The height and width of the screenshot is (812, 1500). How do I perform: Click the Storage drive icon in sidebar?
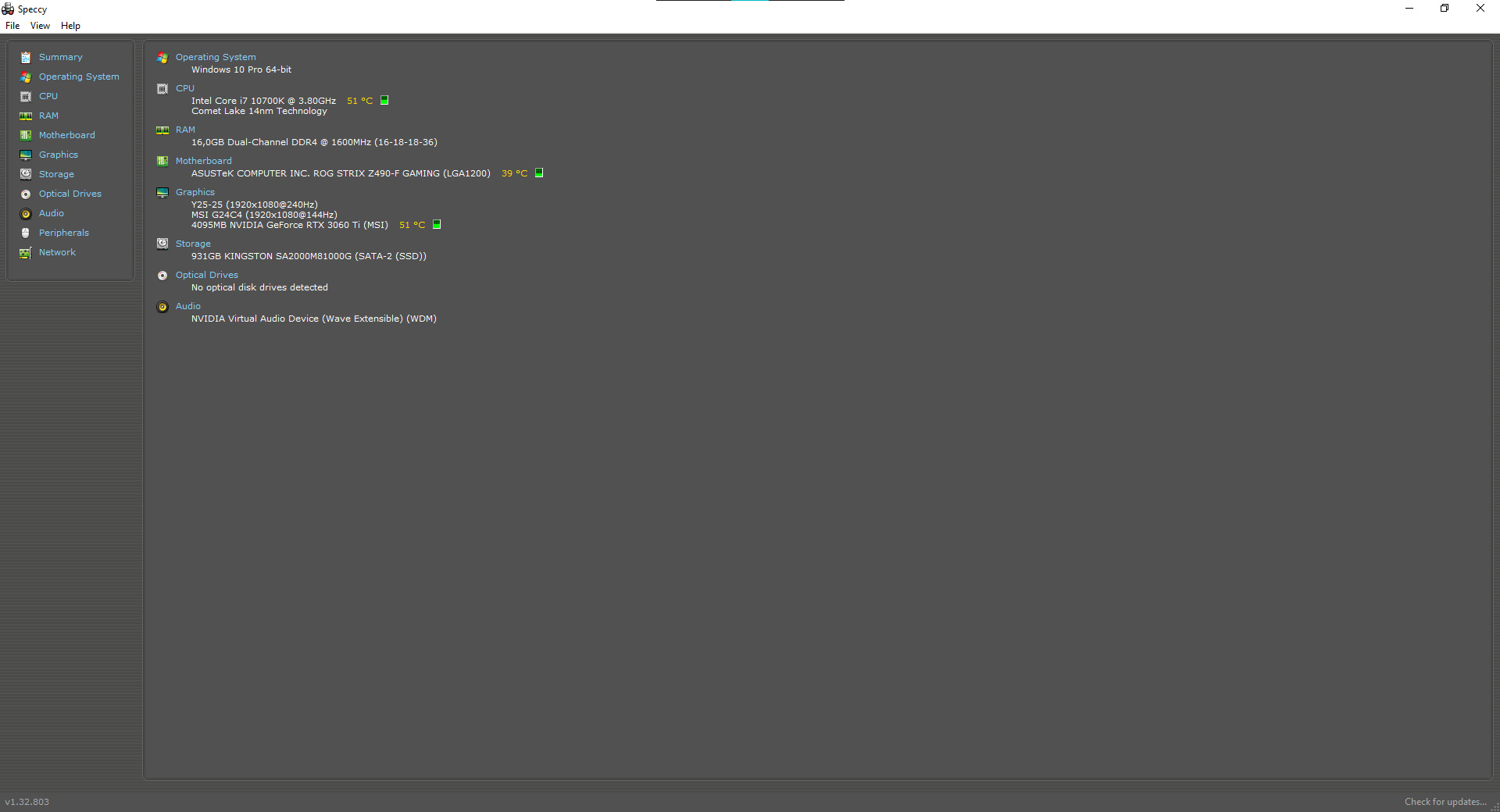[x=26, y=174]
